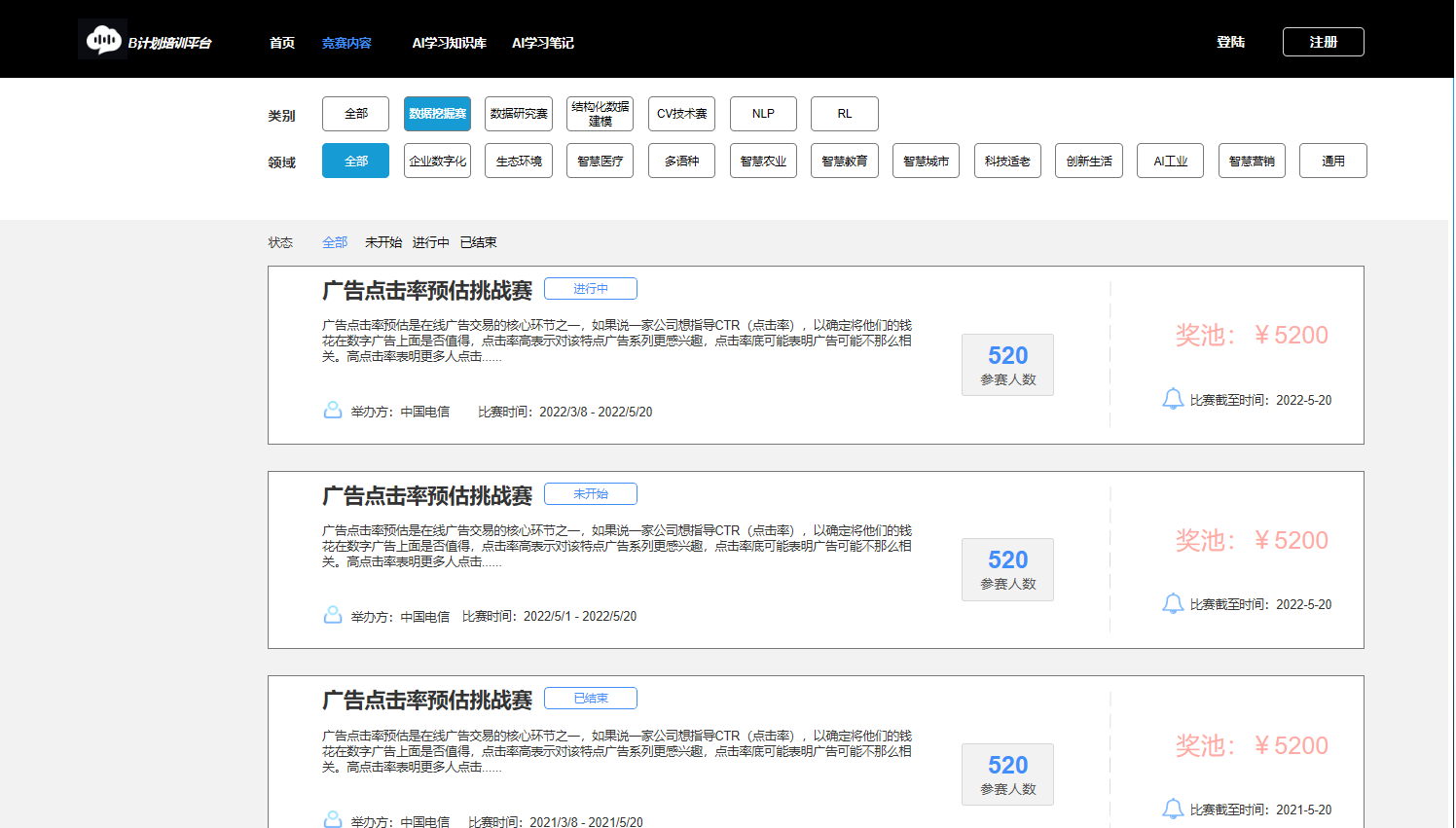Click the B计划培训平台 logo icon
This screenshot has width=1456, height=828.
click(102, 40)
